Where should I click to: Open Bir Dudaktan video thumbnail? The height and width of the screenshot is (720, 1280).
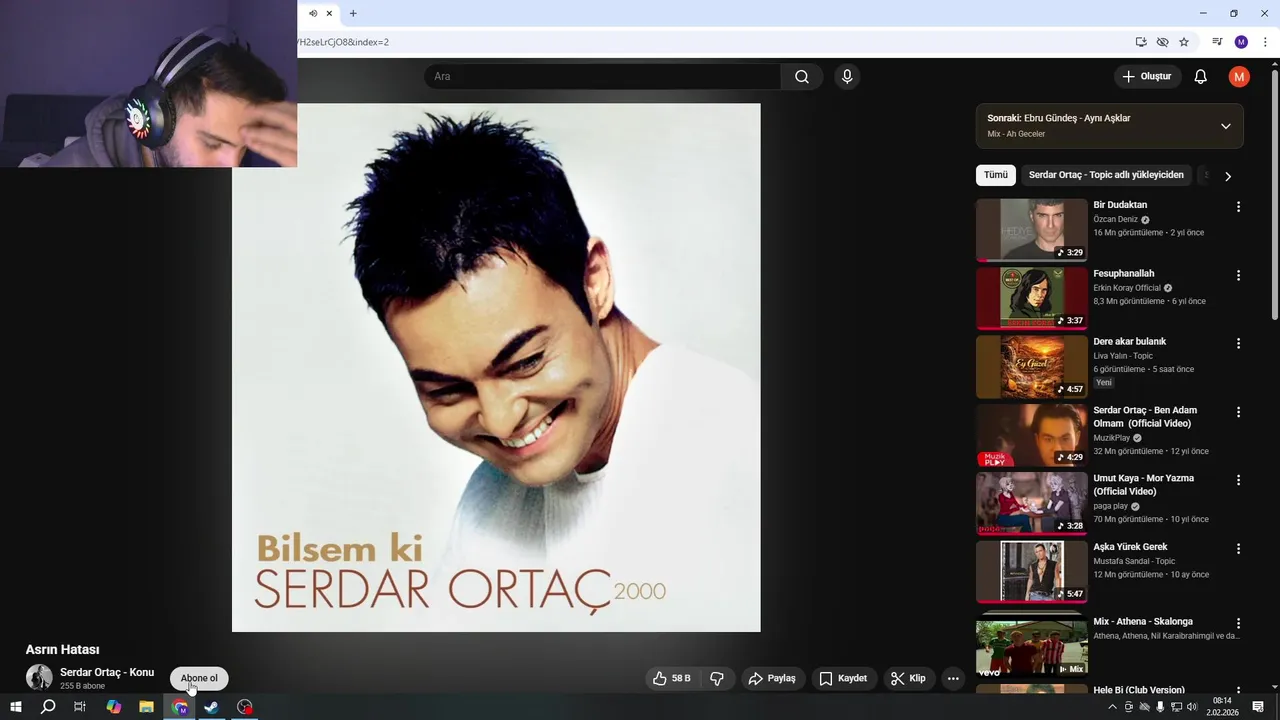pos(1032,230)
